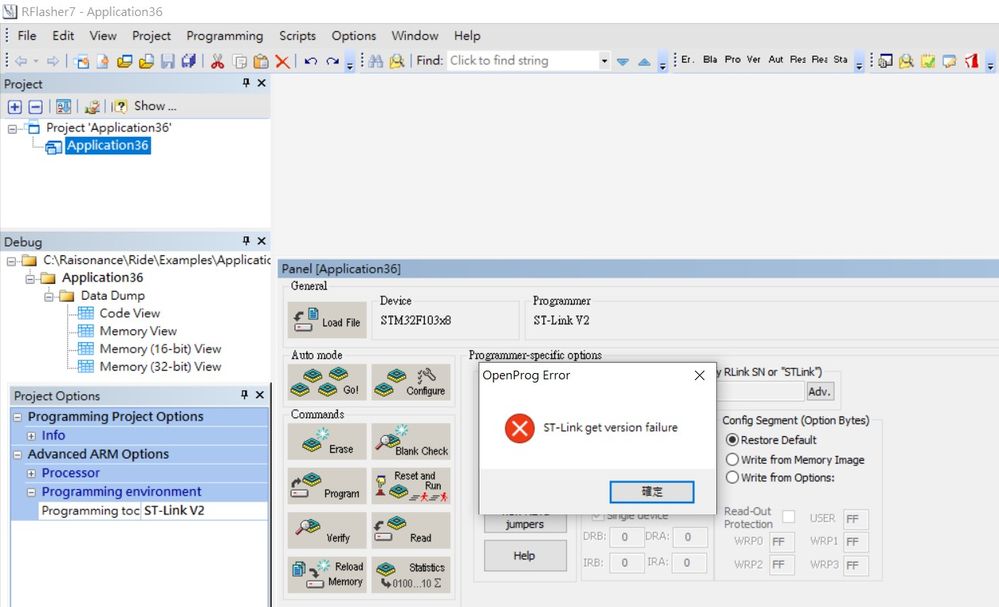Collapse the Programming environment node
The image size is (999, 607).
coord(31,492)
